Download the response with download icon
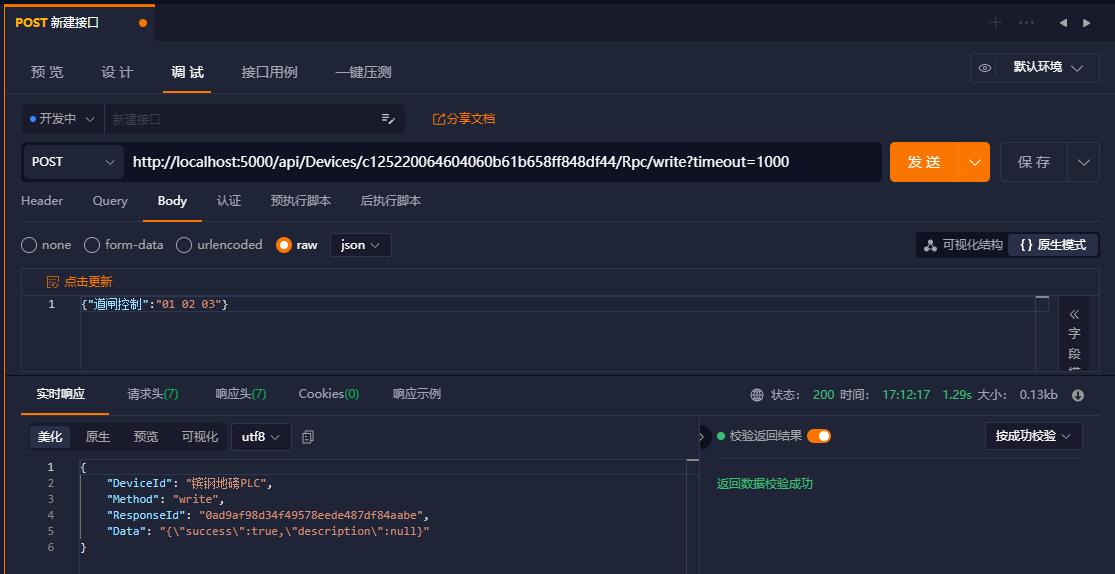Viewport: 1115px width, 574px height. [x=1078, y=395]
